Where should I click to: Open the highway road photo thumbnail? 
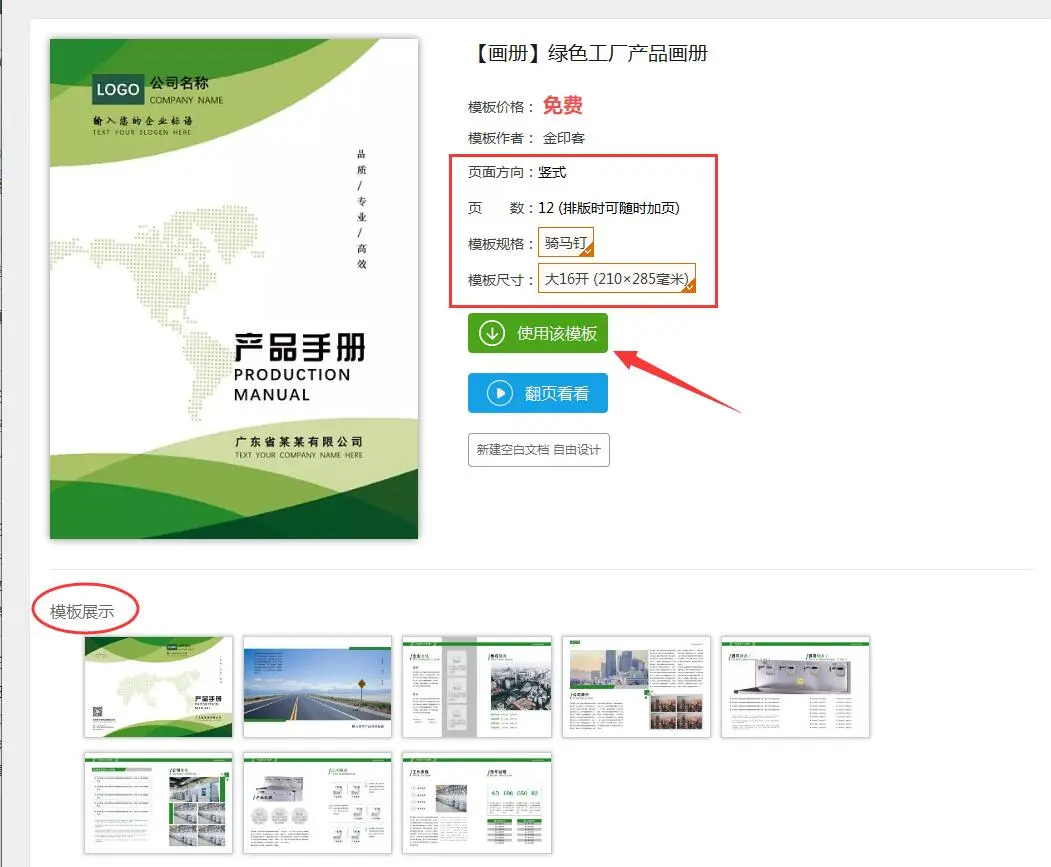pyautogui.click(x=317, y=687)
